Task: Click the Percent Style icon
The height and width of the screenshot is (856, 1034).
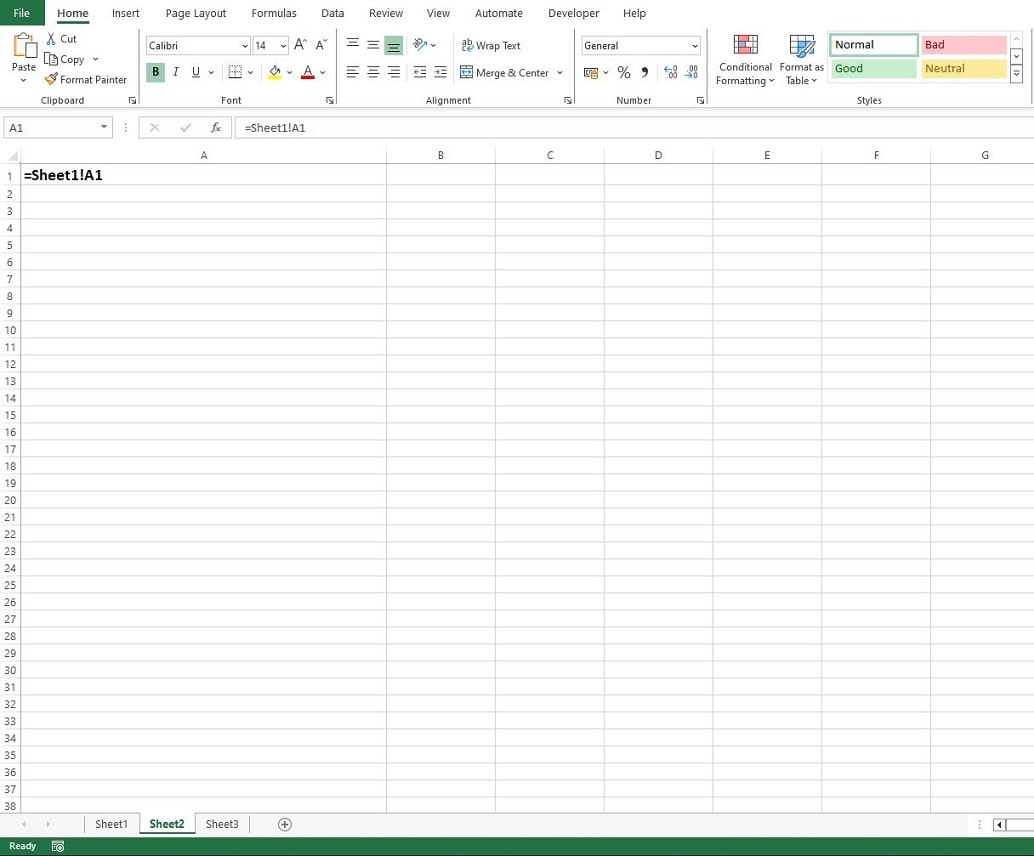Action: [623, 71]
